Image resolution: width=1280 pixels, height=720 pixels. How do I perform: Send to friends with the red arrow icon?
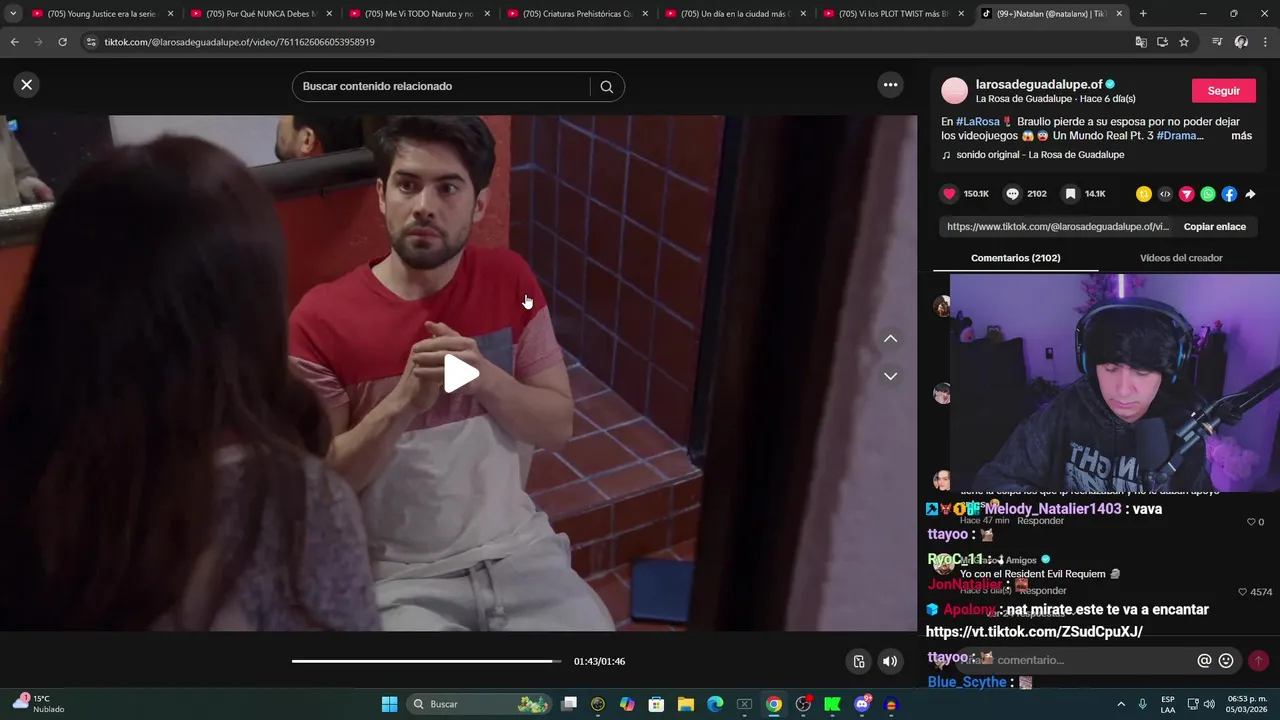[x=1187, y=194]
